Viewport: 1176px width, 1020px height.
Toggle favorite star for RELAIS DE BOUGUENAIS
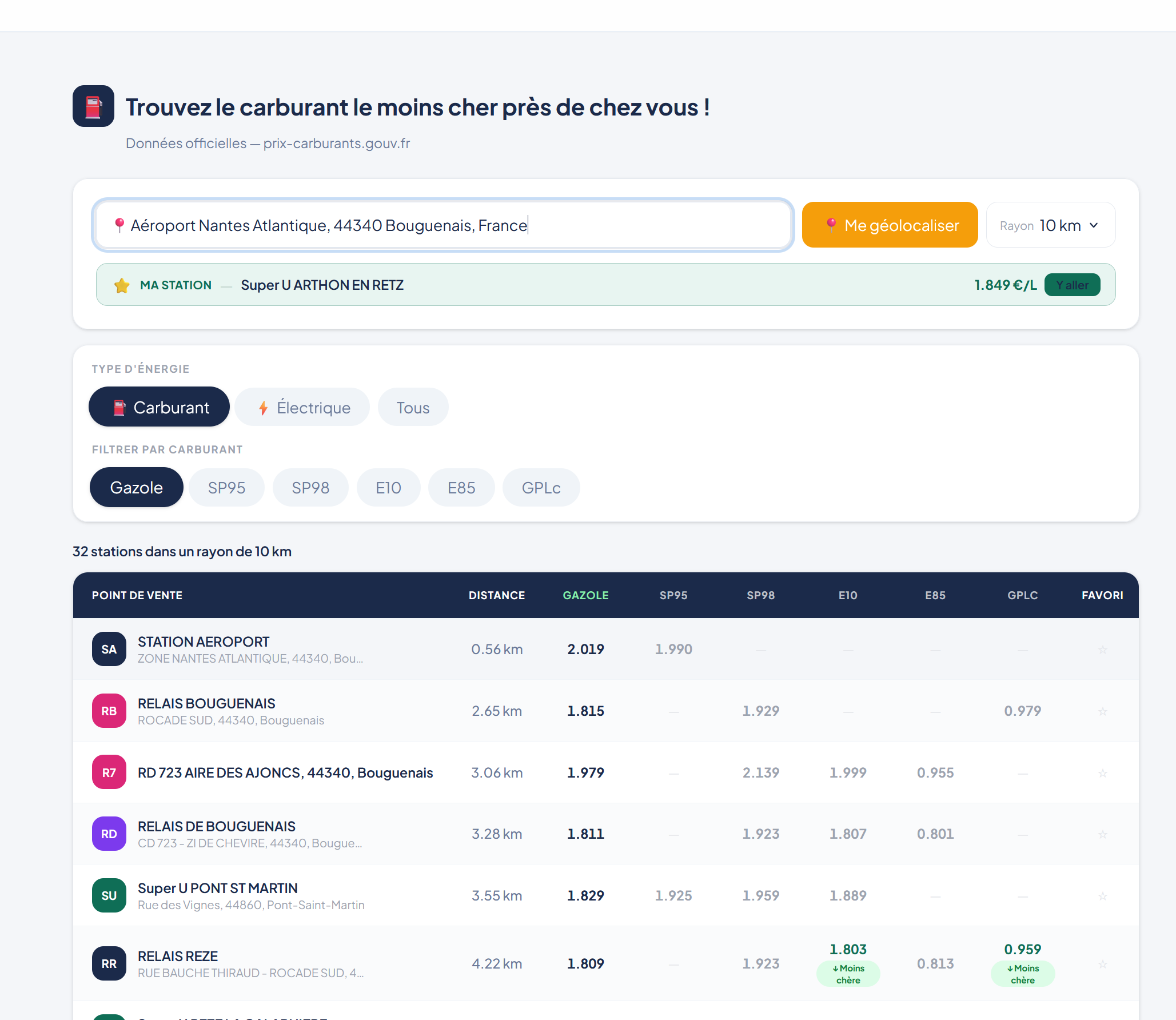point(1103,834)
